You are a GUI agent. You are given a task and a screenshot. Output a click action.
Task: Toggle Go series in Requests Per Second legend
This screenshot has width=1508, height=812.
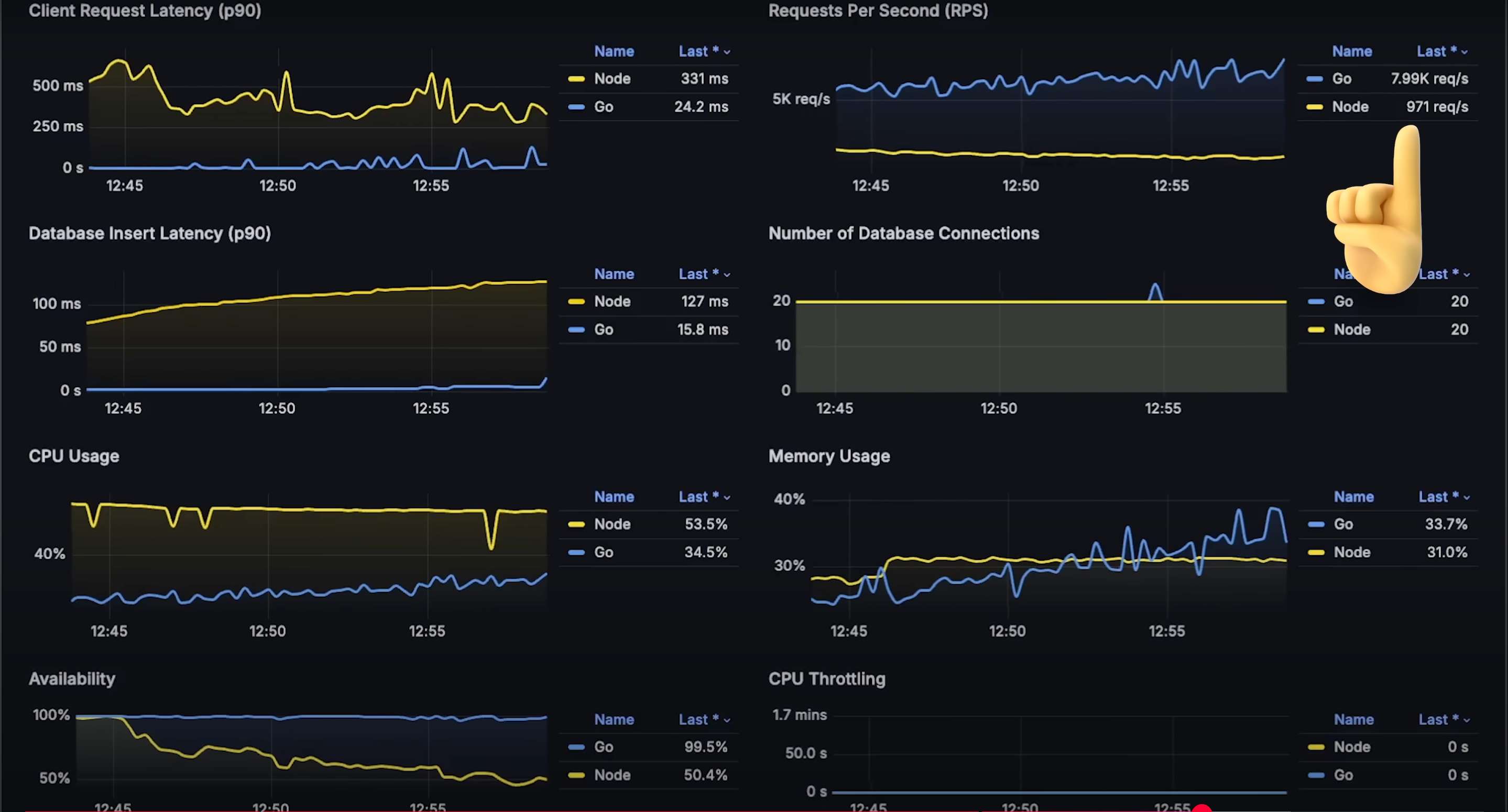tap(1341, 79)
